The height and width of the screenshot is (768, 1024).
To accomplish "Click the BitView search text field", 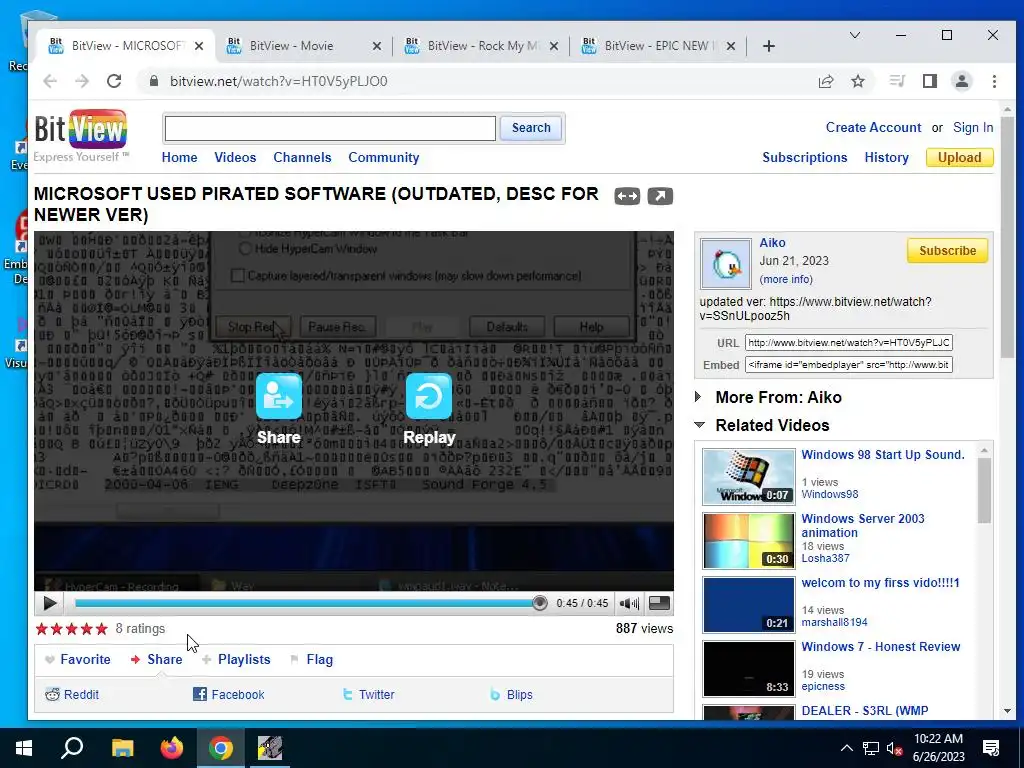I will [330, 128].
